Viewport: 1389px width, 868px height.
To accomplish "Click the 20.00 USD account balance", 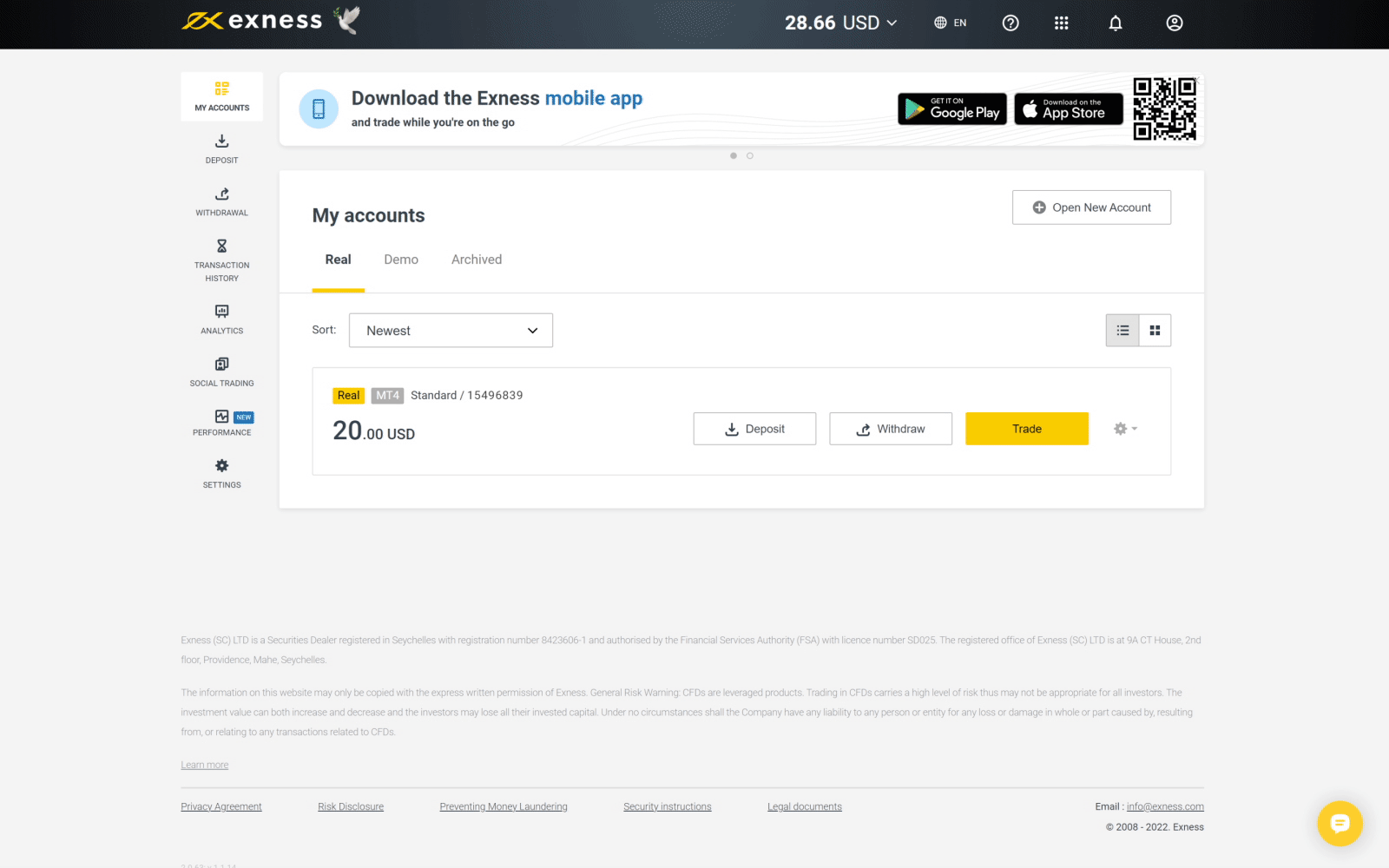I will [x=373, y=431].
